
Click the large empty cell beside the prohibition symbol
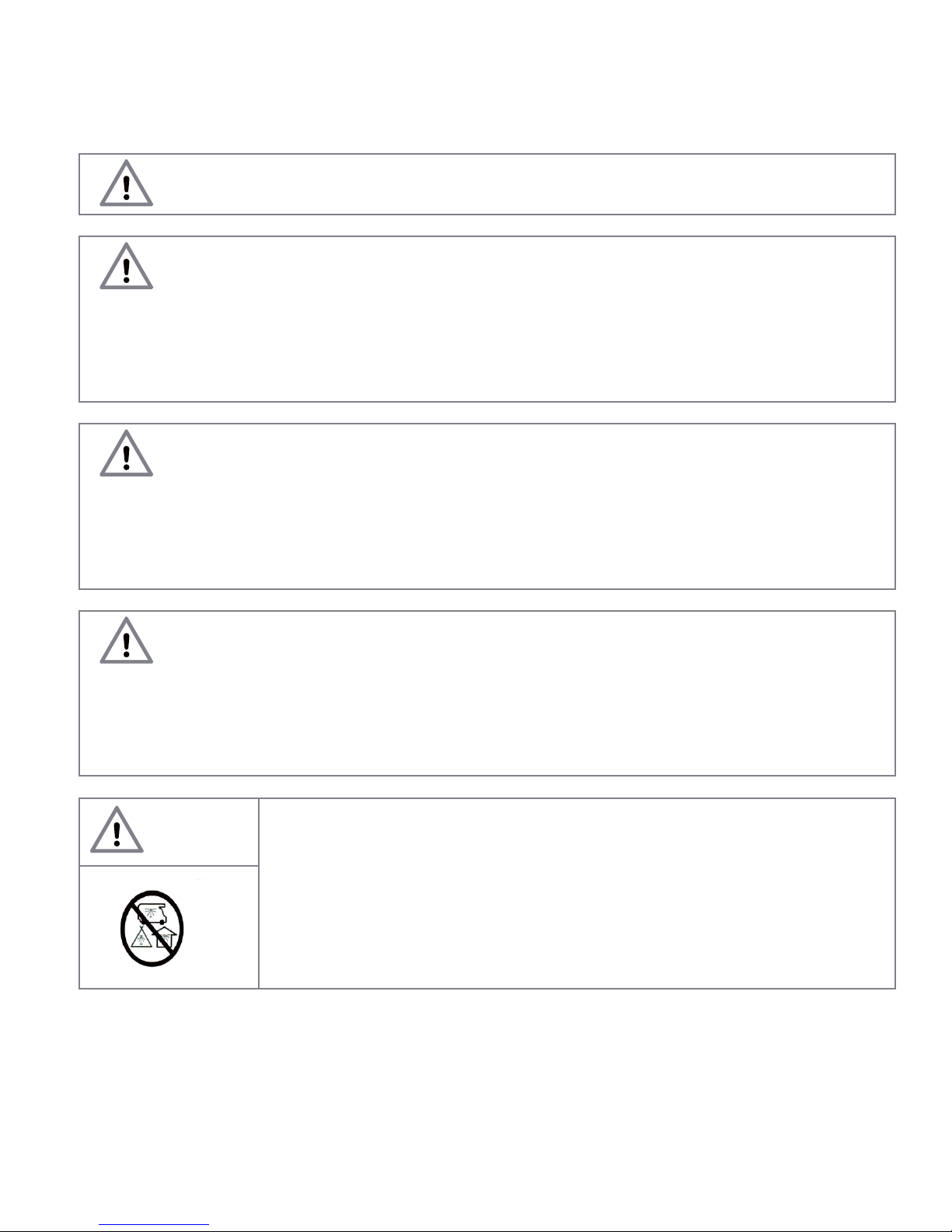tap(577, 893)
